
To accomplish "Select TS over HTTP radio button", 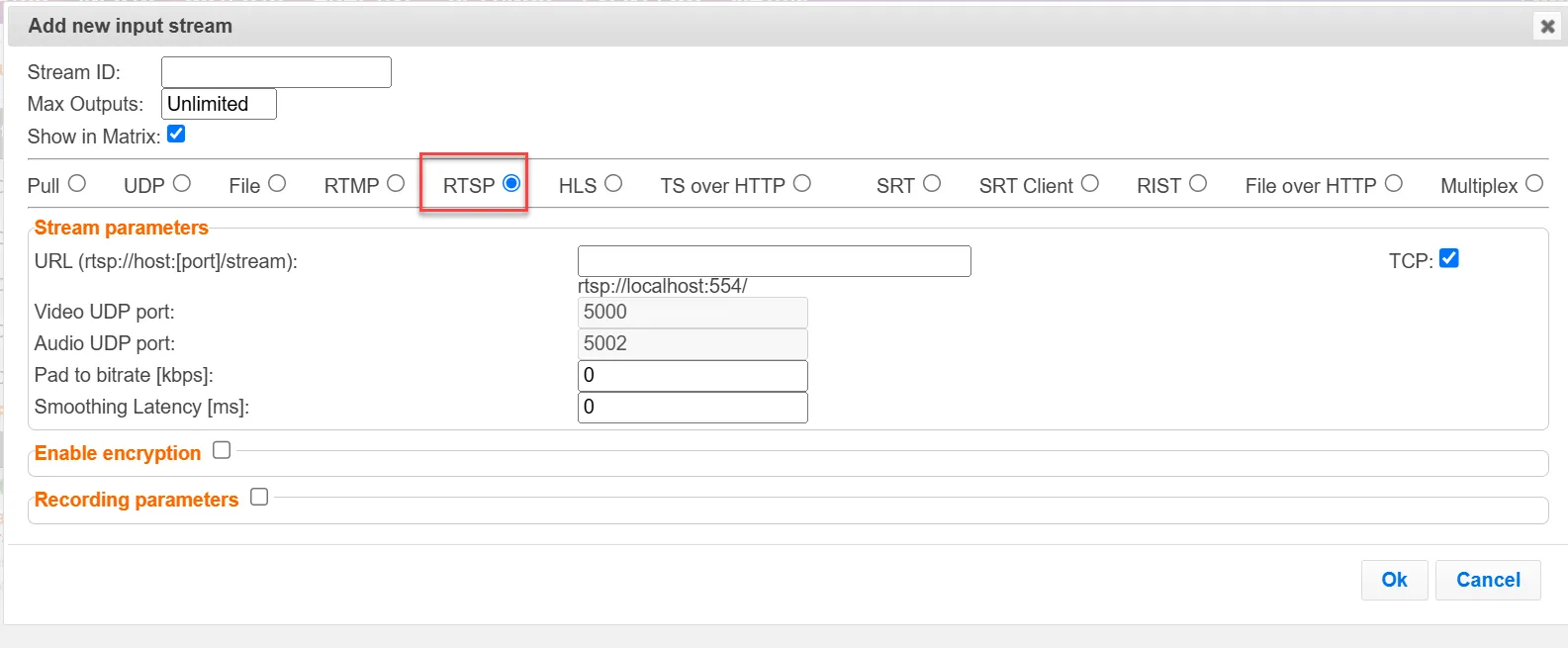I will point(802,183).
